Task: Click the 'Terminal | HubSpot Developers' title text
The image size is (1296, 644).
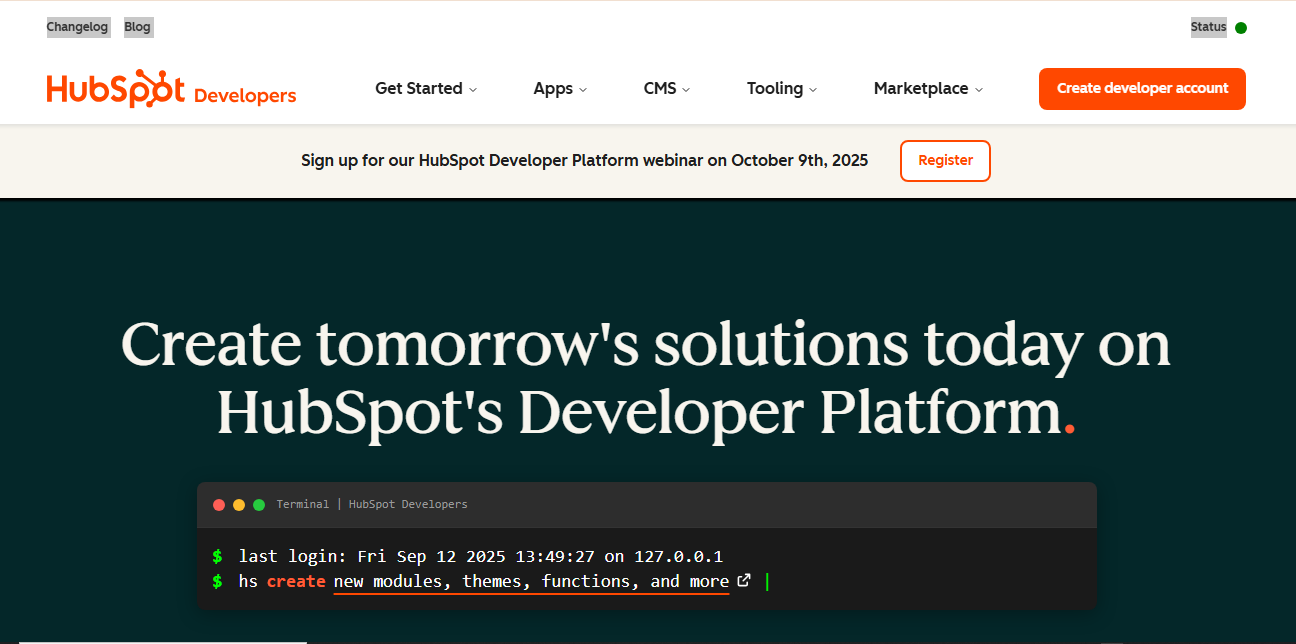Action: [x=372, y=505]
